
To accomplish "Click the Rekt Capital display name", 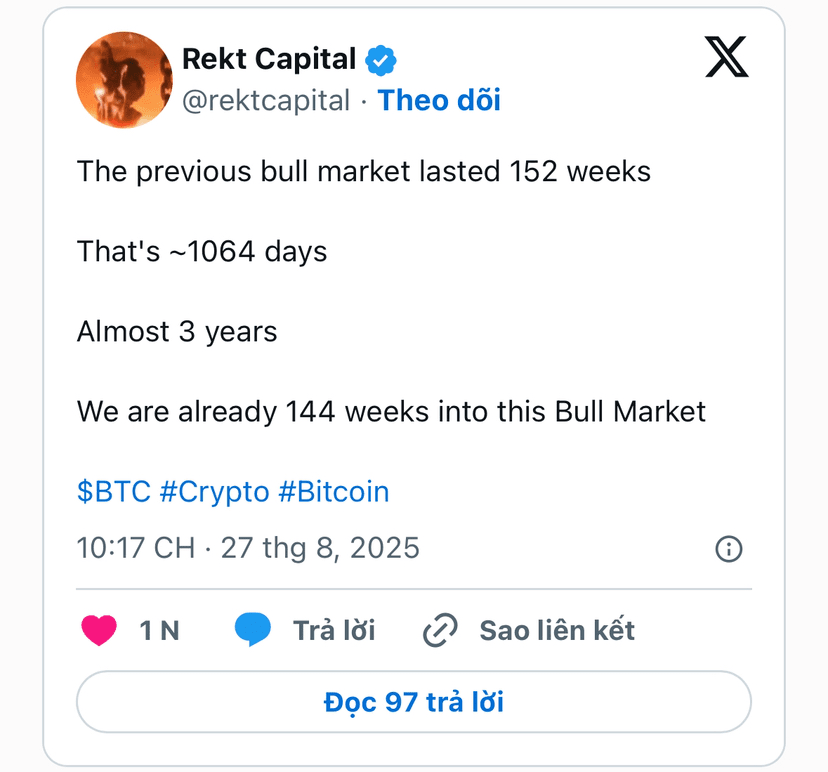I will pyautogui.click(x=269, y=59).
